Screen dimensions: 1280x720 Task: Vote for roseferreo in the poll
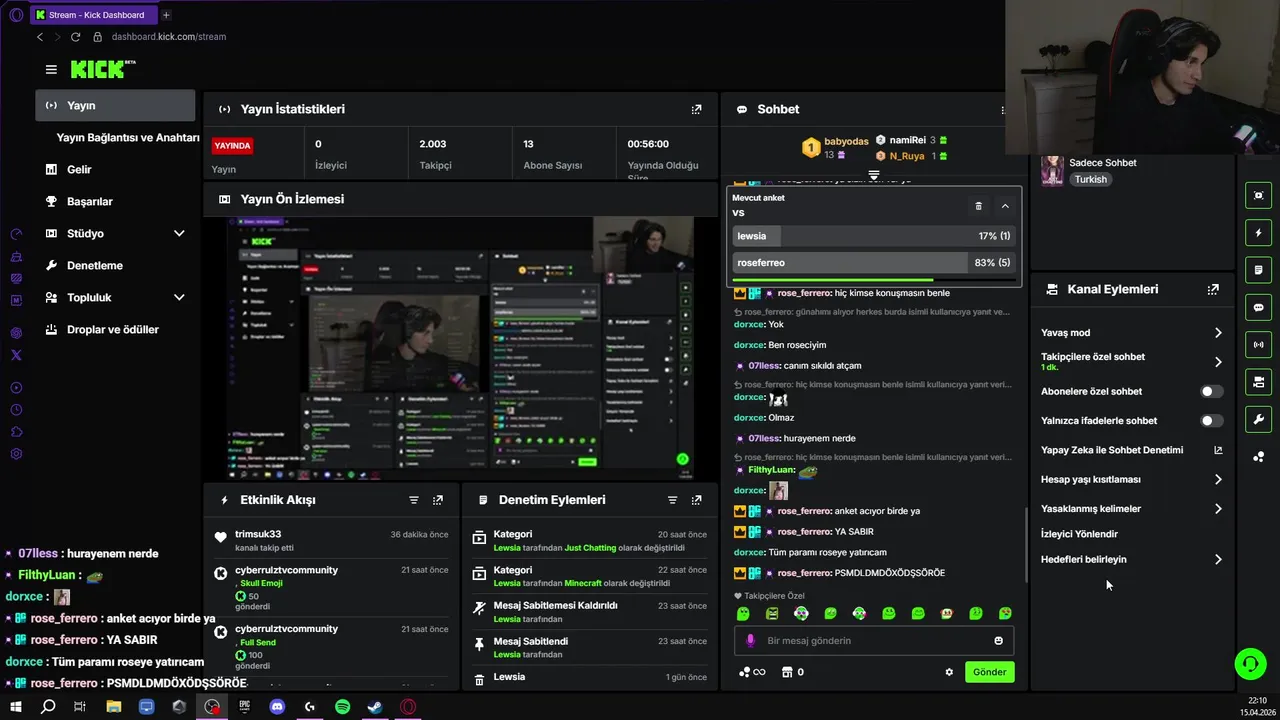pyautogui.click(x=875, y=262)
